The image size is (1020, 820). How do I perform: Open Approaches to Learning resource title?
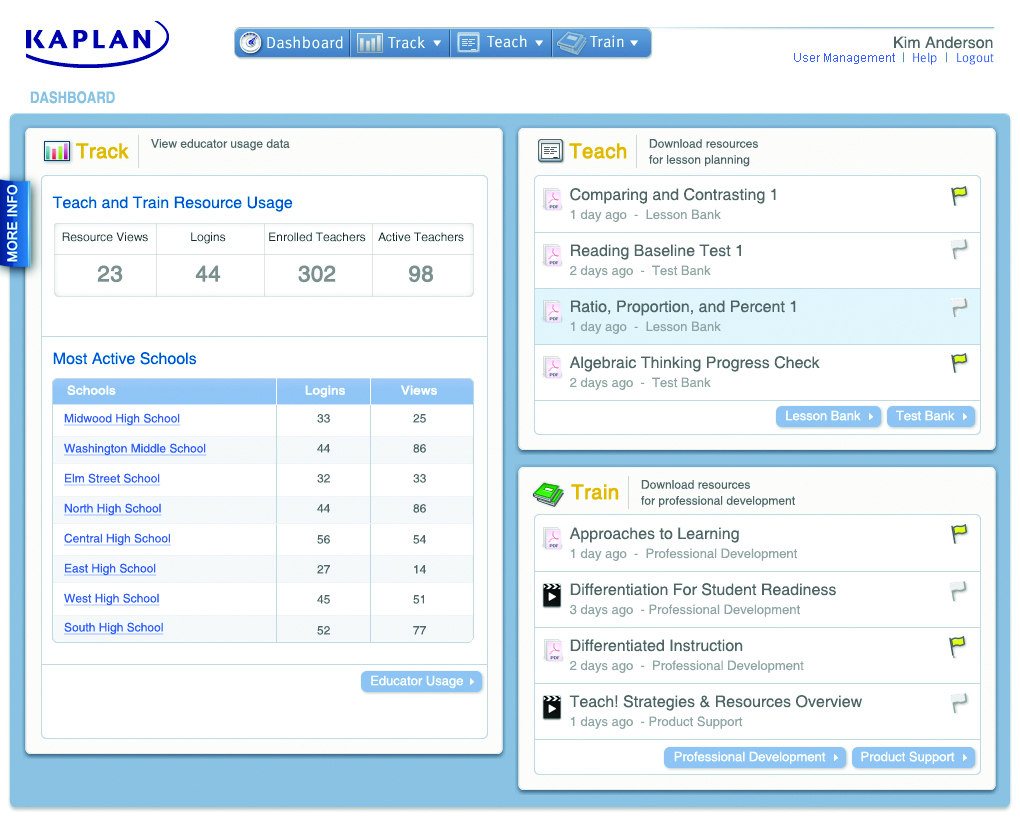pyautogui.click(x=654, y=534)
